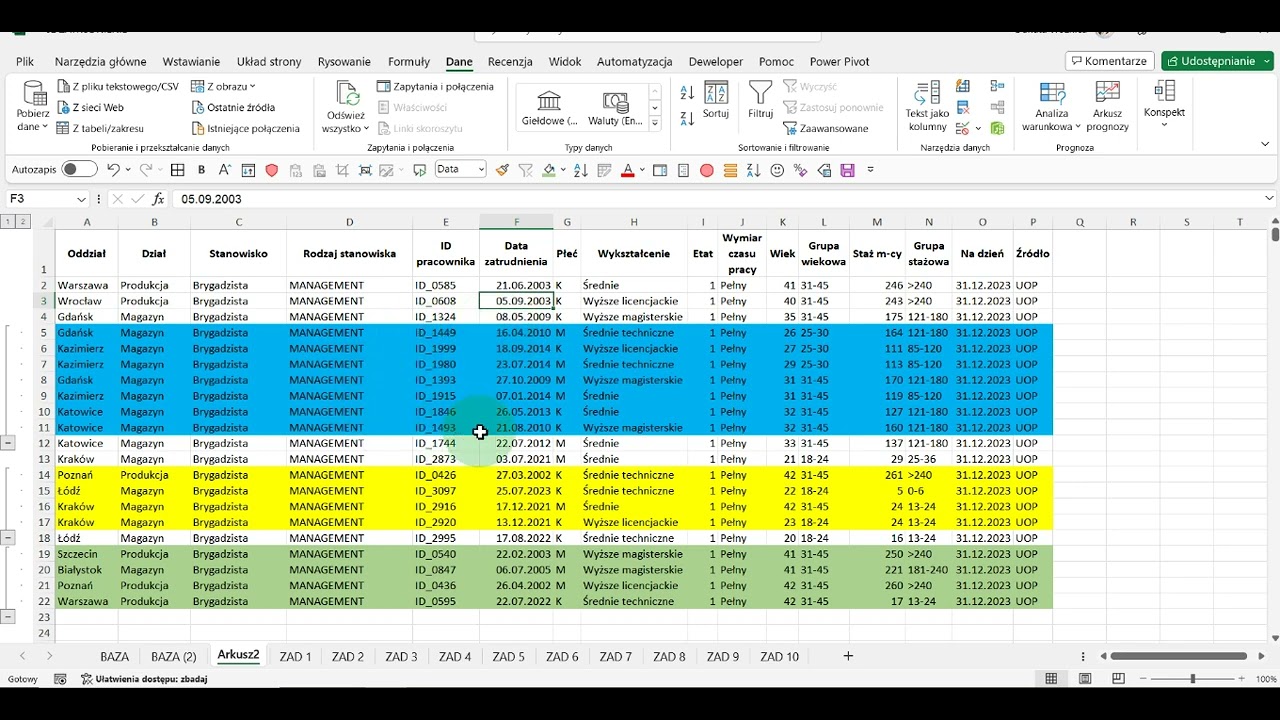Click fill color bucket icon
This screenshot has height=720, width=1280.
(x=548, y=170)
